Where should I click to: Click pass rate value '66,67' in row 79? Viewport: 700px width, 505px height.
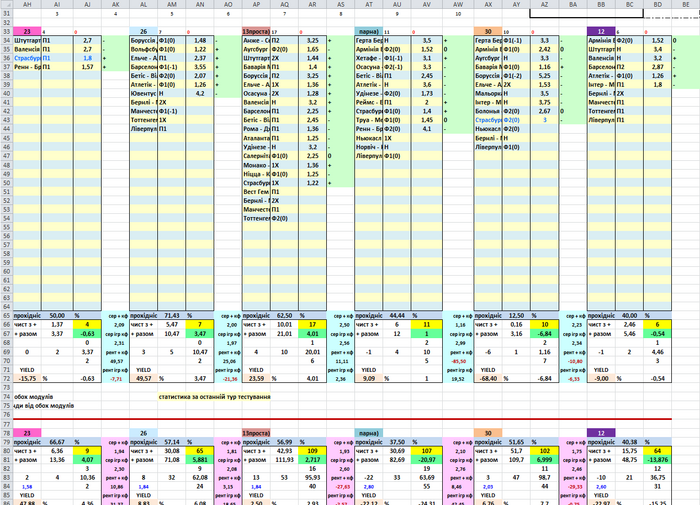(x=57, y=442)
